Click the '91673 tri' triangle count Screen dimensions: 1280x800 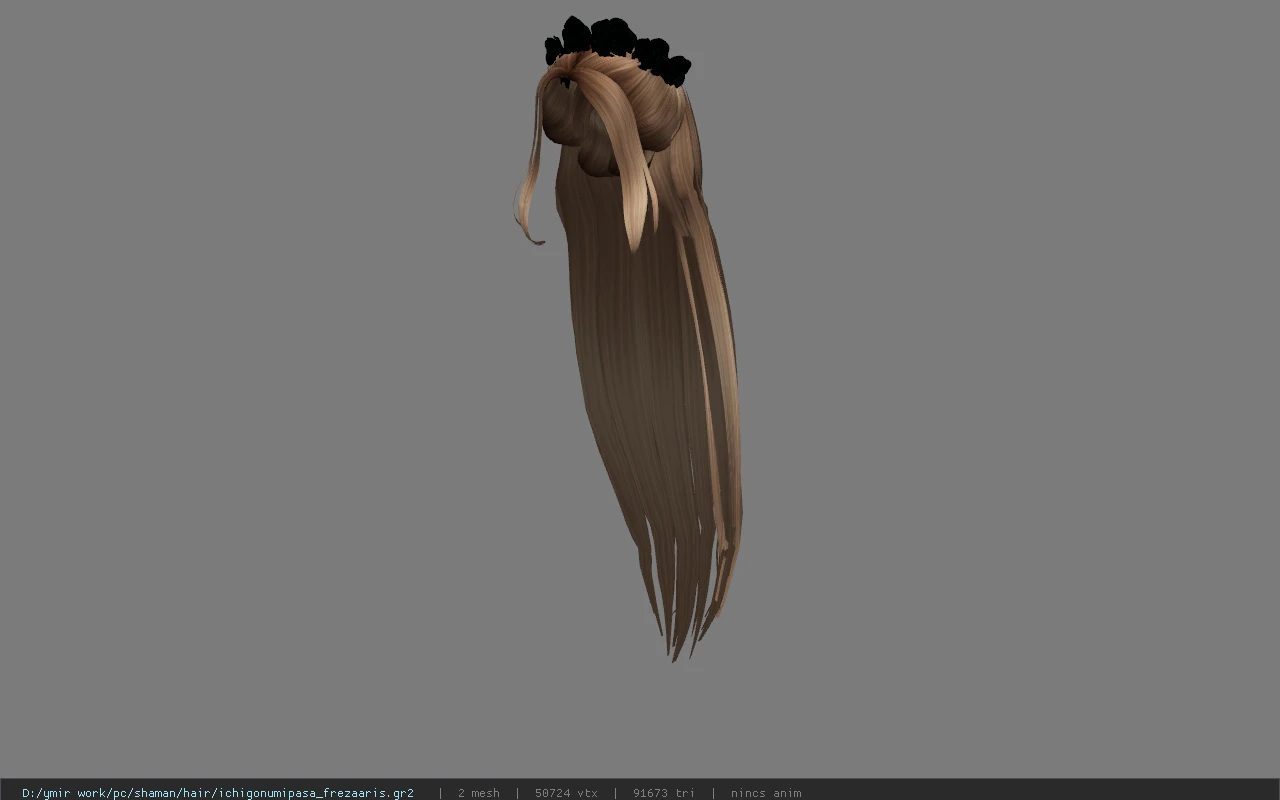pos(663,793)
